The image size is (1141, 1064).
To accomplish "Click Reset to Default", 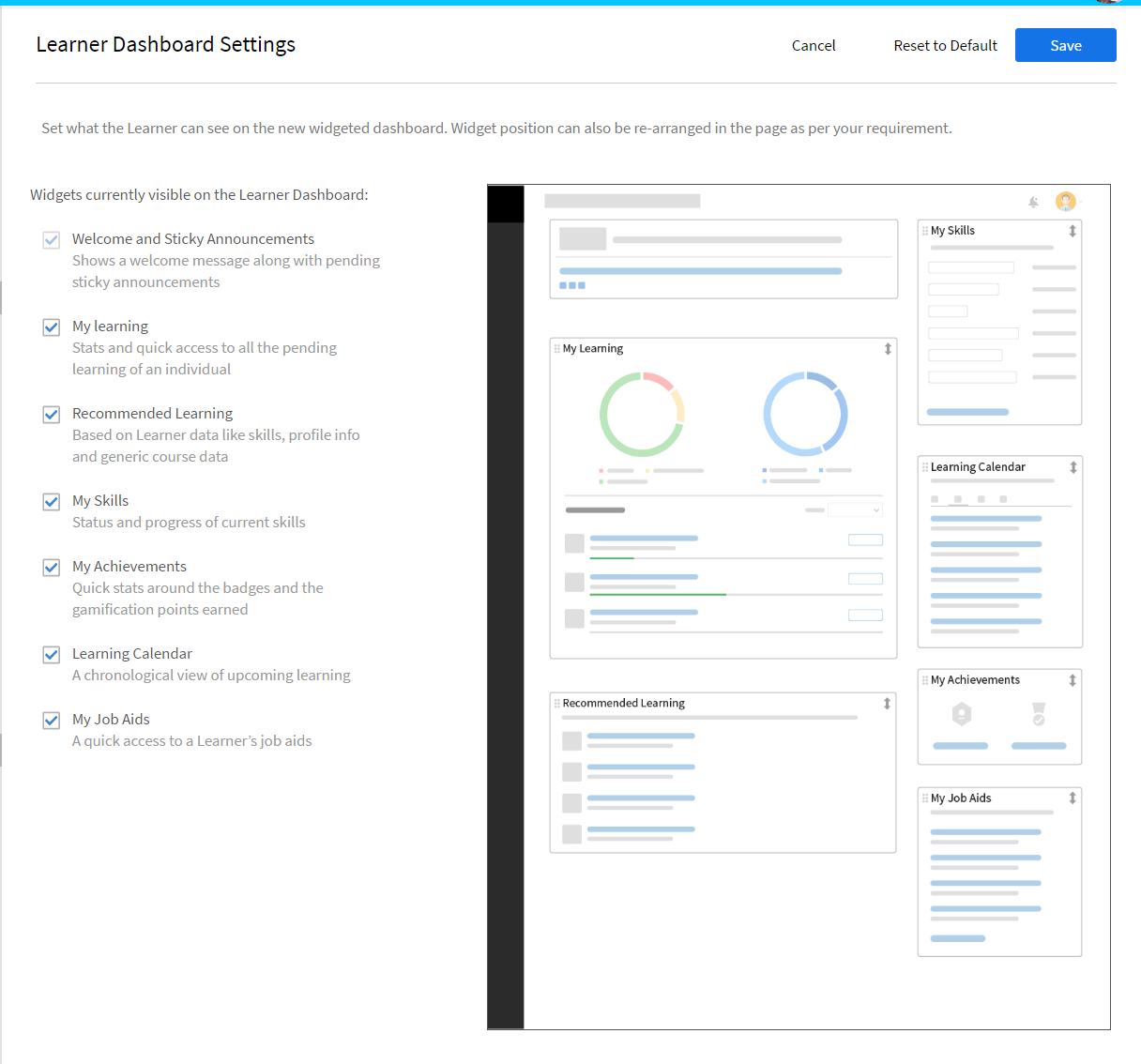I will click(945, 45).
